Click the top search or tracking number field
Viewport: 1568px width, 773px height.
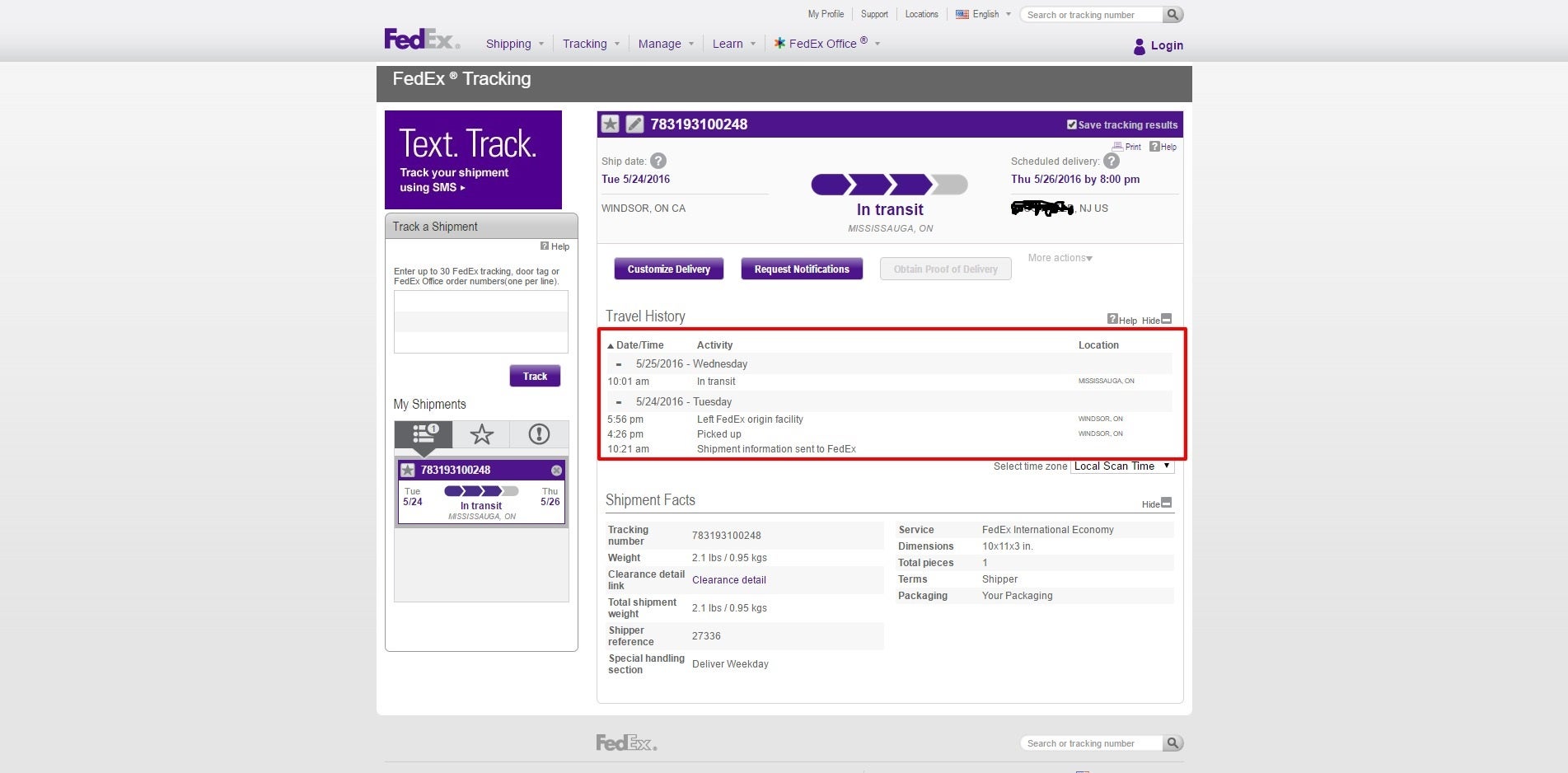[1091, 15]
